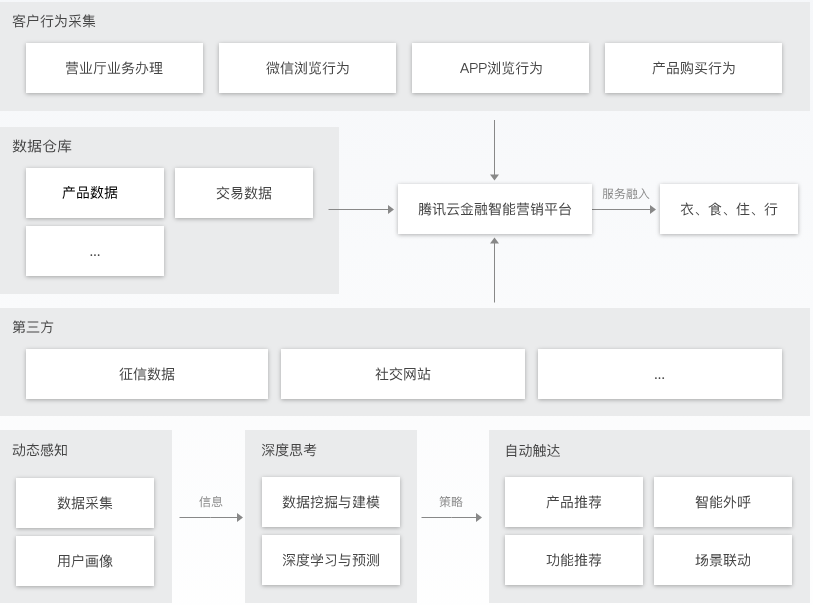Expand the ellipsis box in 第三方 section

click(x=660, y=373)
